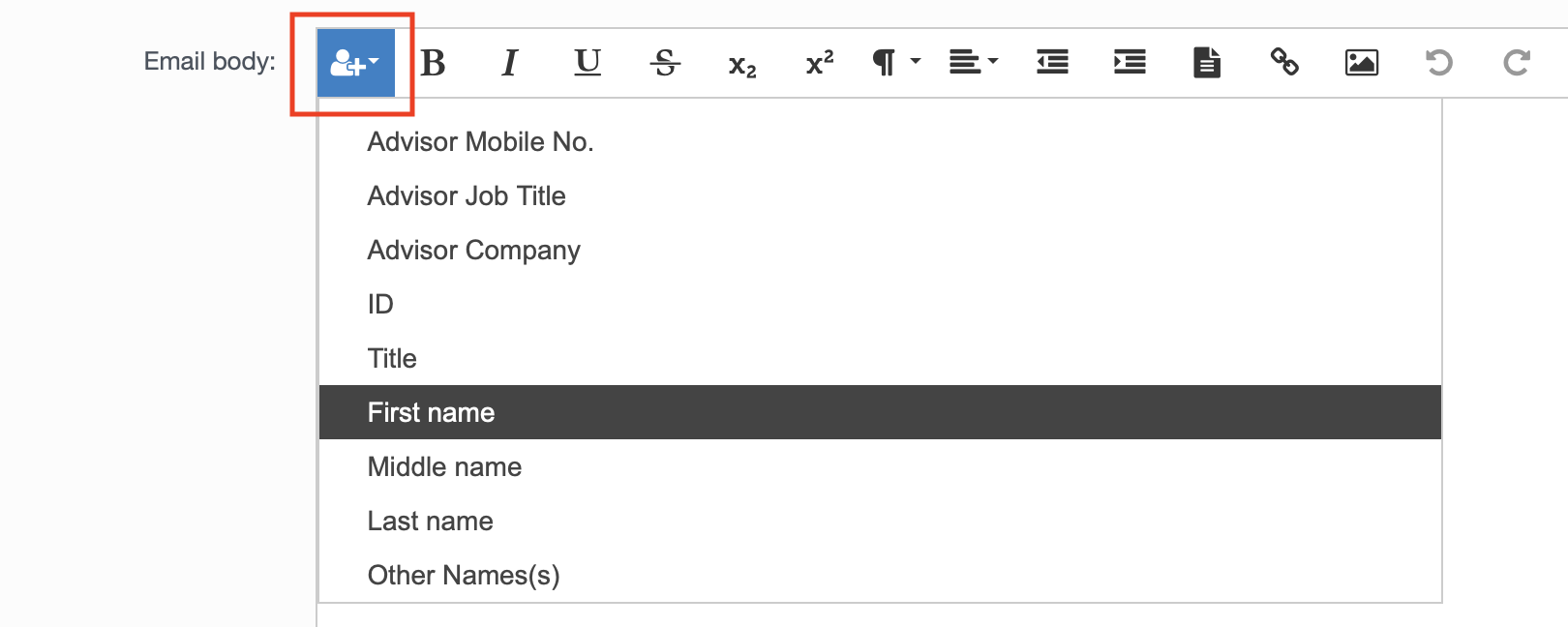Redo the last change
Viewport: 1568px width, 627px height.
pos(1515,62)
